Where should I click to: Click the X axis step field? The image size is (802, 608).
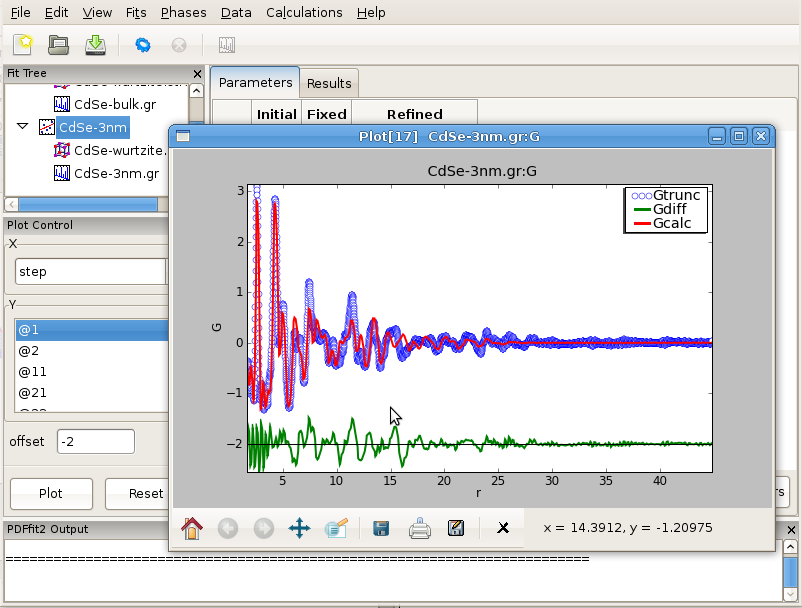point(91,272)
